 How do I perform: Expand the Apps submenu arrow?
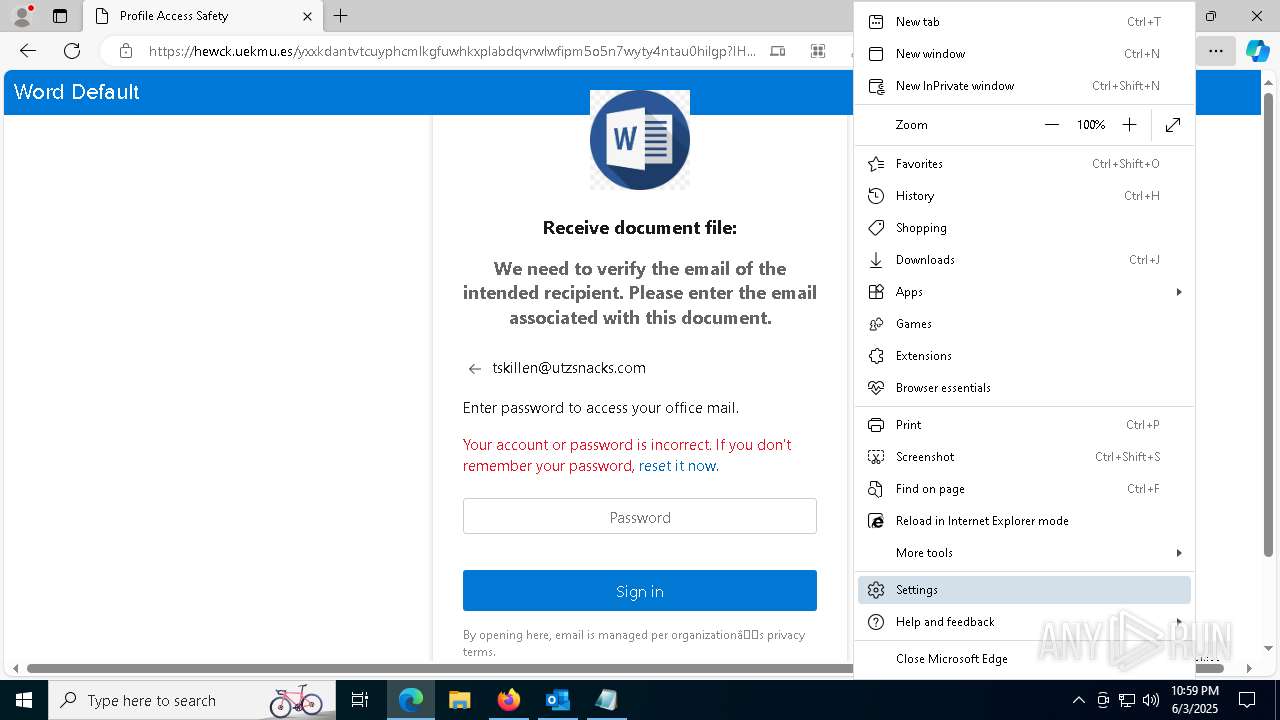(1179, 292)
